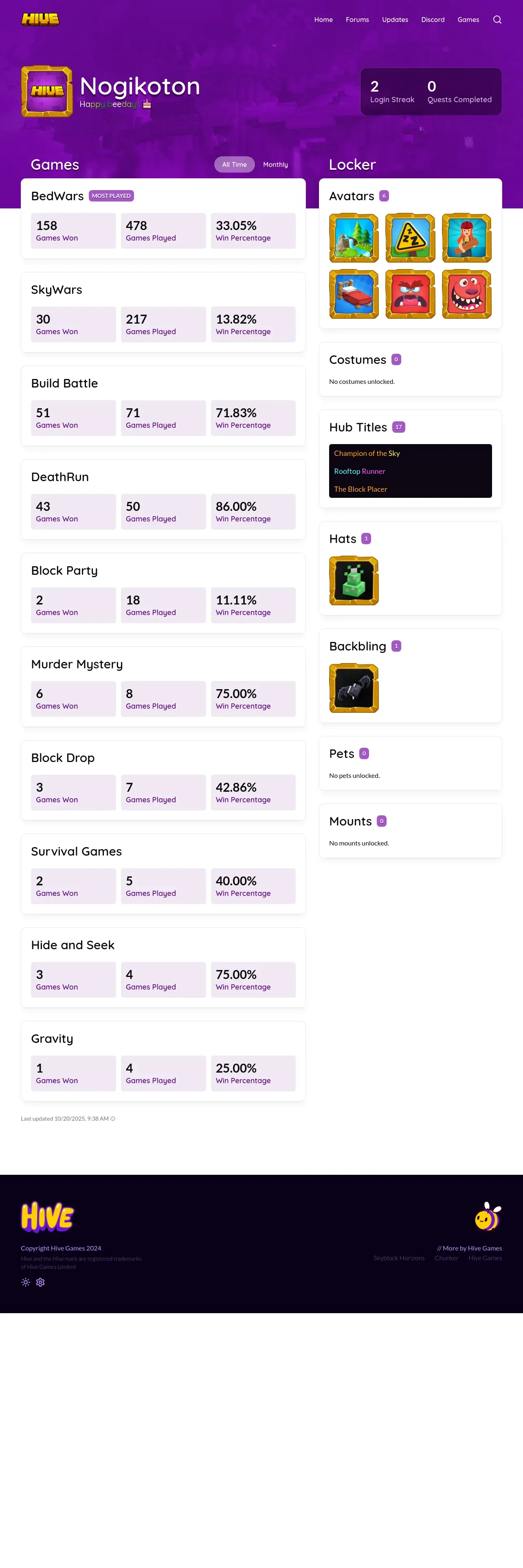Click the dark wings backbling icon
Viewport: 523px width, 1568px height.
coord(354,688)
